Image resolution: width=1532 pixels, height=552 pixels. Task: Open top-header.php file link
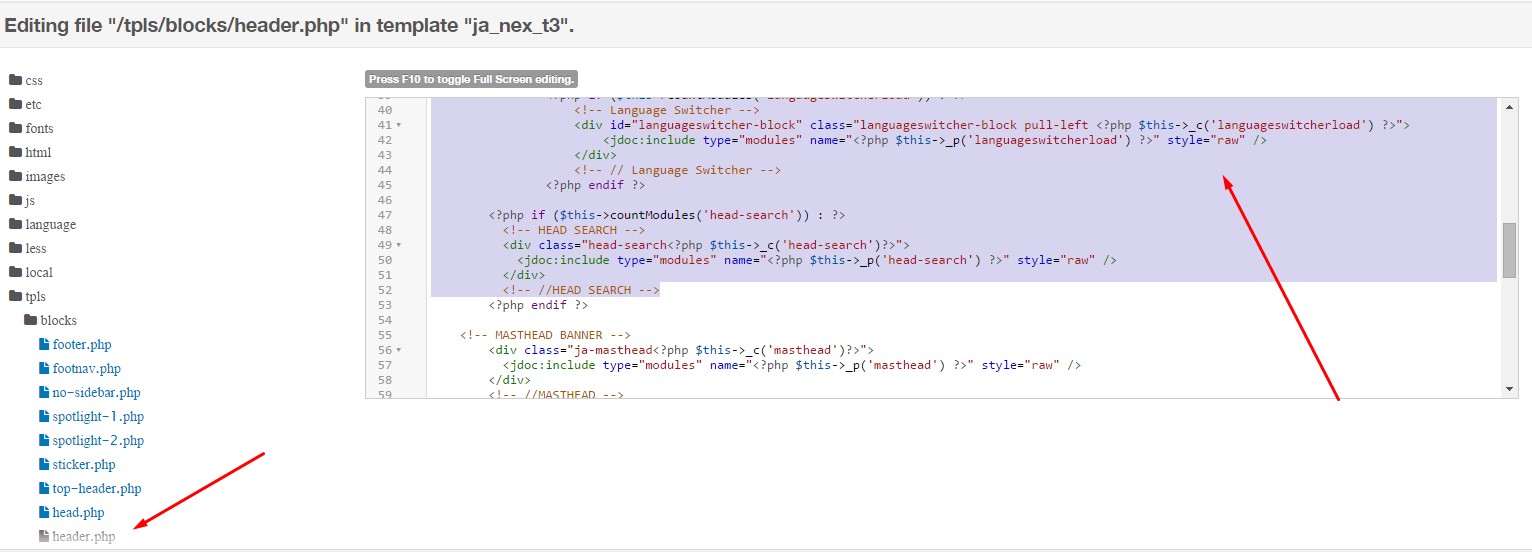(97, 489)
